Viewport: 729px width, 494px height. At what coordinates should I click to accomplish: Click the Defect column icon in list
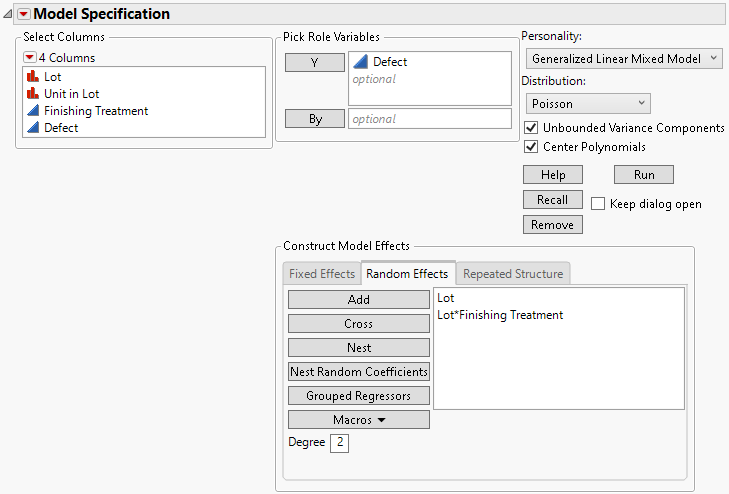pos(32,128)
